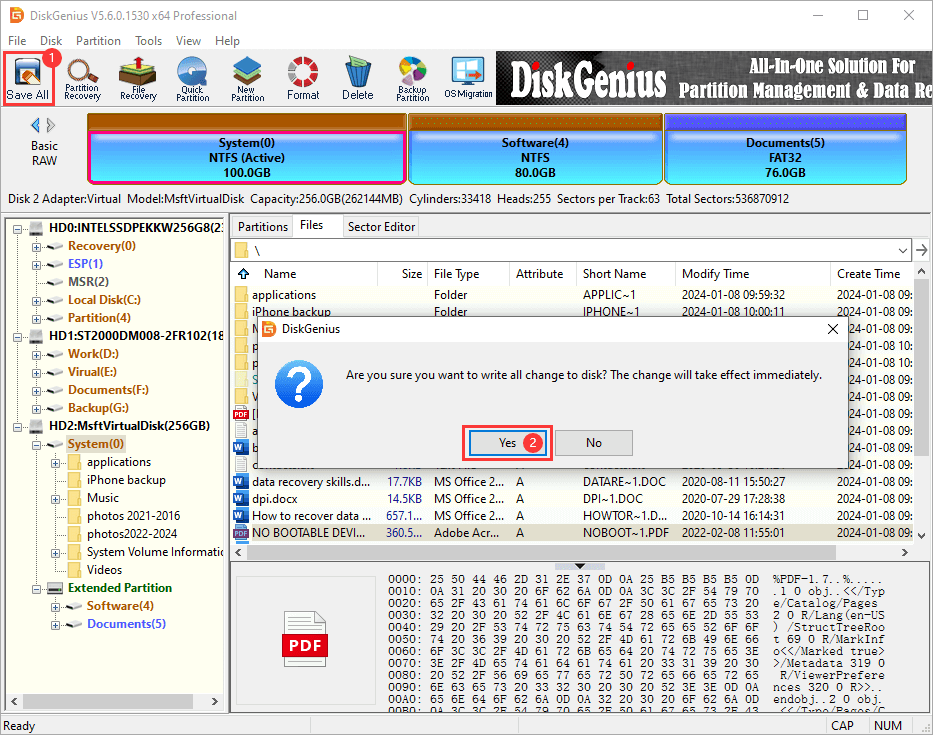Confirm writing changes by clicking Yes
The height and width of the screenshot is (735, 933).
coord(507,443)
